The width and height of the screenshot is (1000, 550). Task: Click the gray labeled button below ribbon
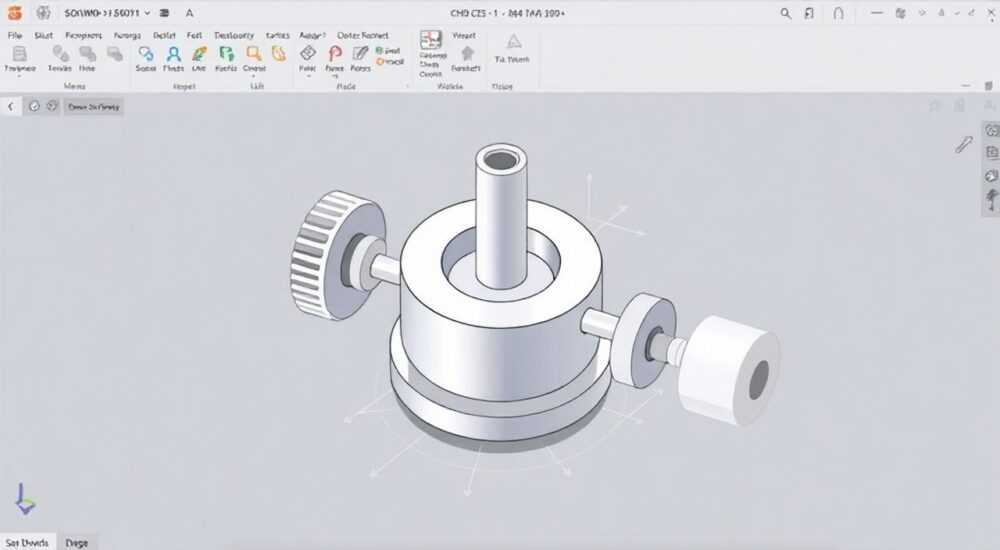point(93,107)
